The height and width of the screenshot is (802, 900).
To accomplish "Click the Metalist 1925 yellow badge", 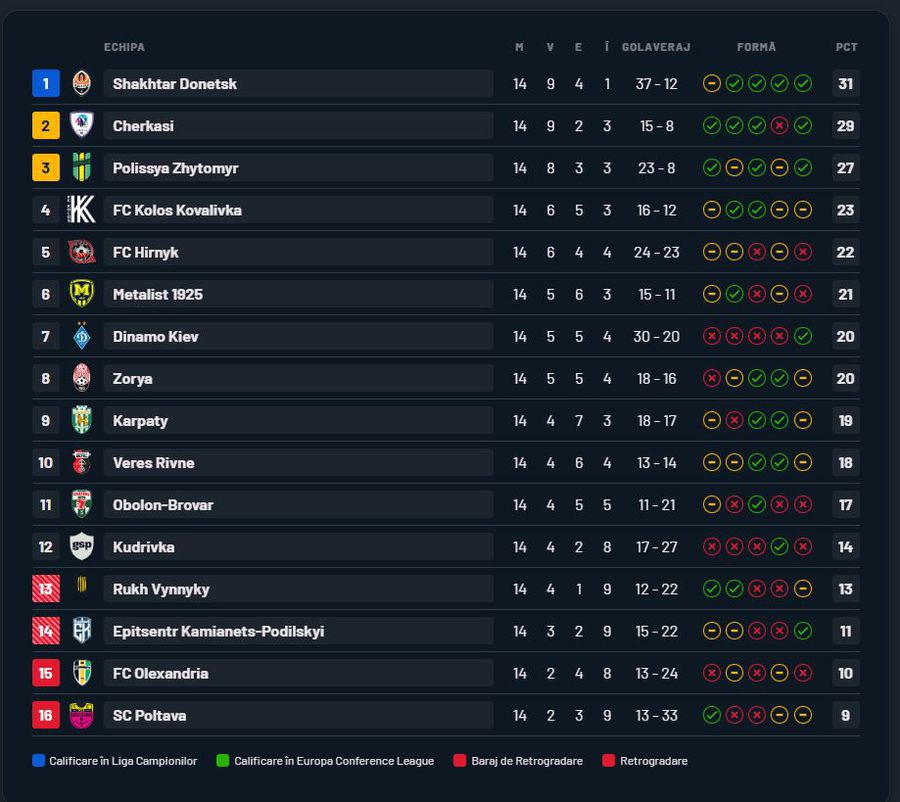I will coord(81,294).
